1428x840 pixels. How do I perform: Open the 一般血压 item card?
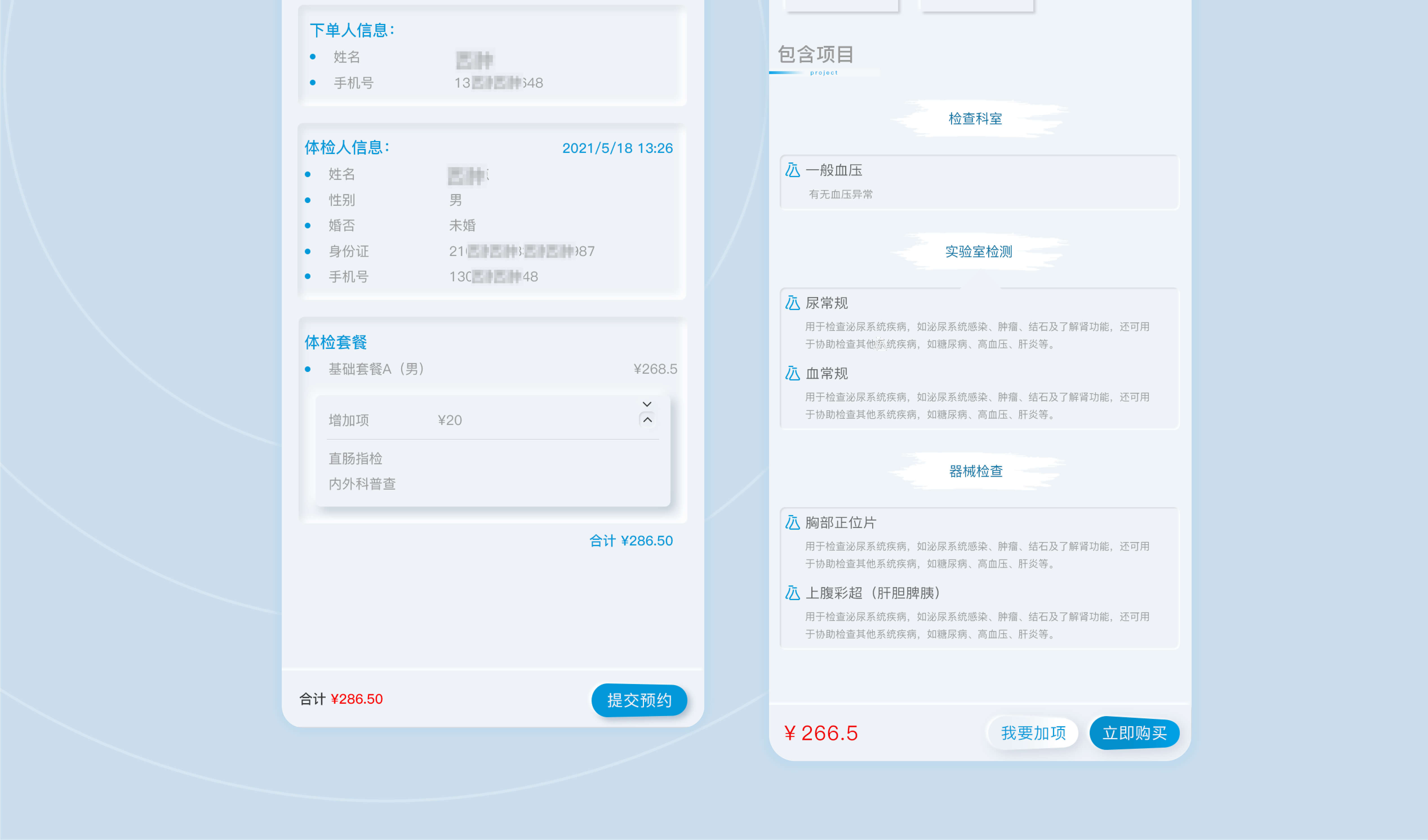[x=979, y=182]
